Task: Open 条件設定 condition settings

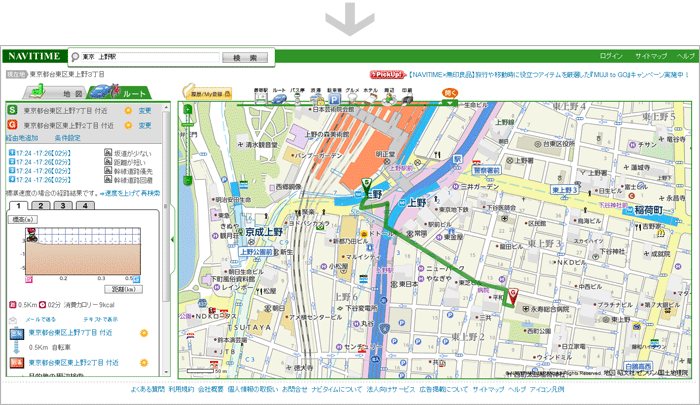Action: pos(68,138)
